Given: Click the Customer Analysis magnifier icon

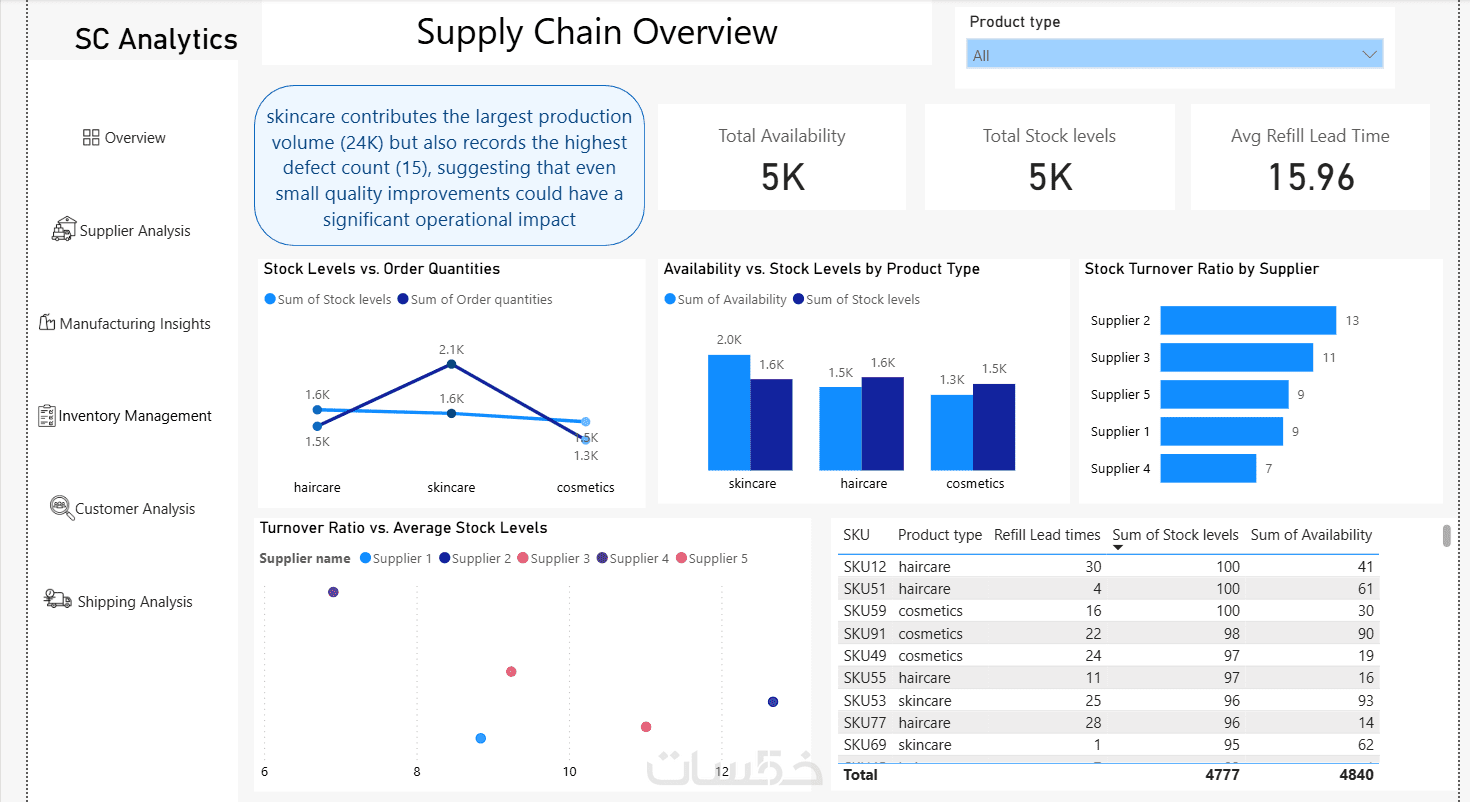Looking at the screenshot, I should point(61,507).
